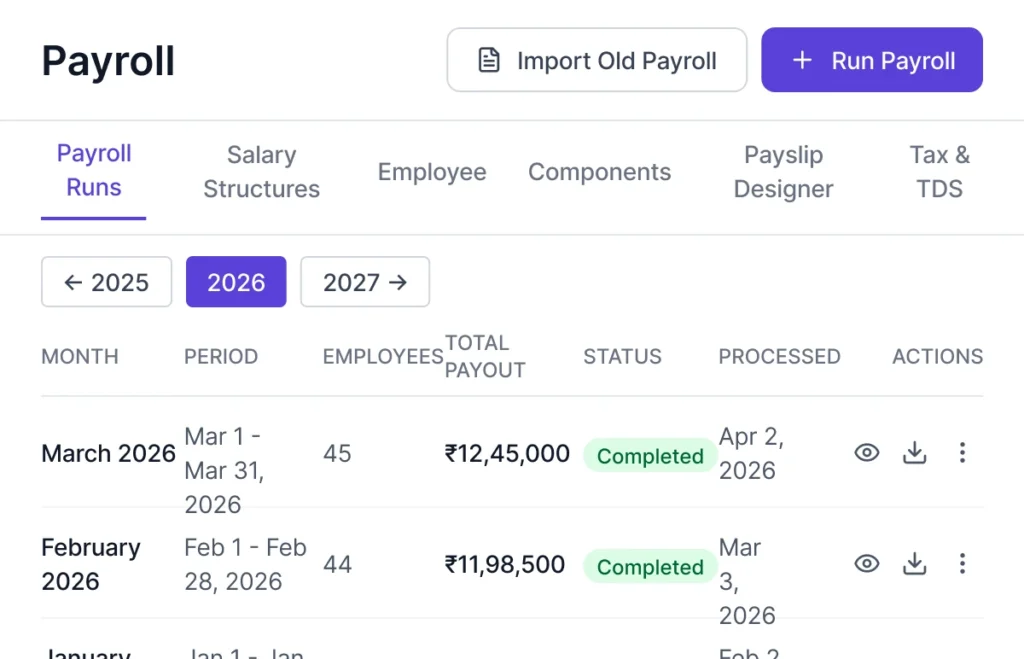
Task: Select the Components tab
Action: click(x=599, y=172)
